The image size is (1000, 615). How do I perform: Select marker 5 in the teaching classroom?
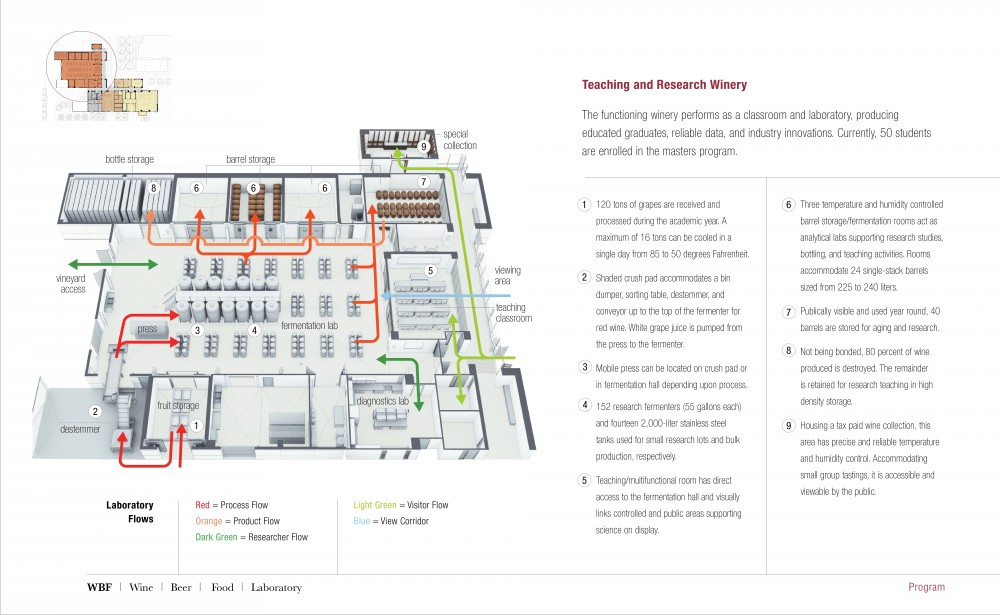click(x=430, y=270)
